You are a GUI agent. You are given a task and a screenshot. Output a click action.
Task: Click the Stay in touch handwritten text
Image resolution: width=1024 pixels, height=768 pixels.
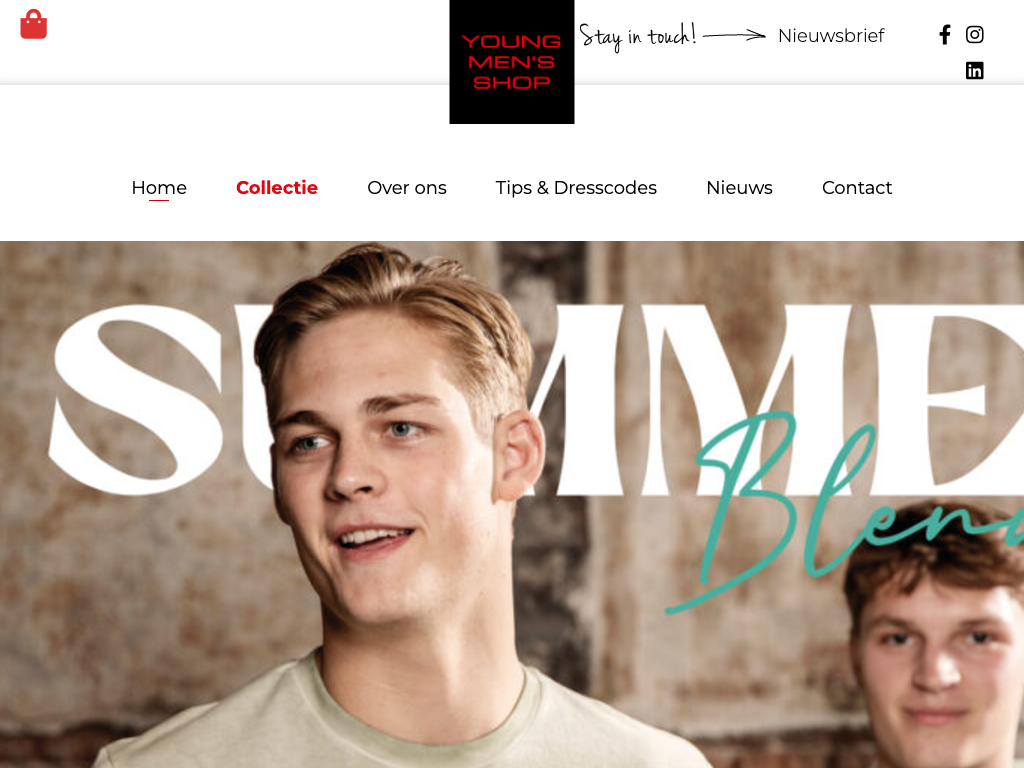pyautogui.click(x=637, y=36)
